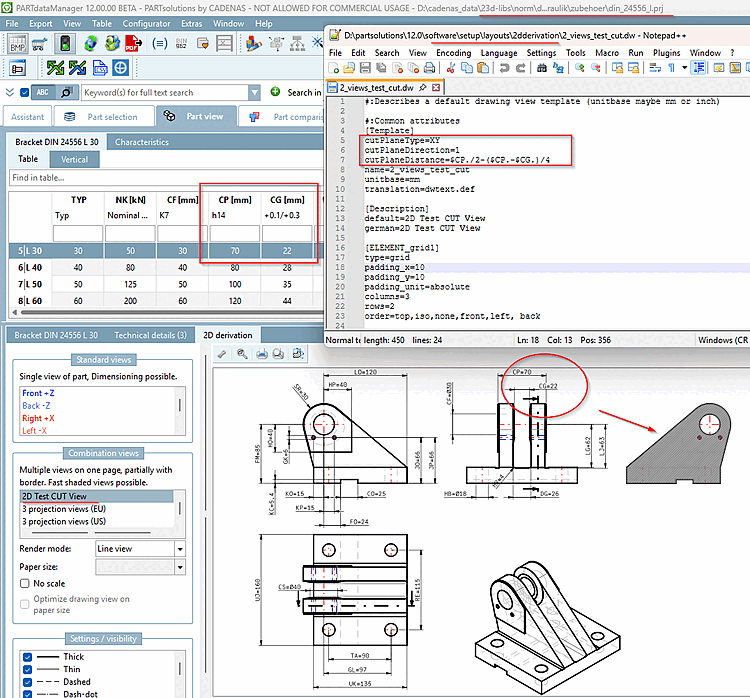Image resolution: width=750 pixels, height=698 pixels.
Task: Select Front +Z standard view
Action: [x=38, y=393]
